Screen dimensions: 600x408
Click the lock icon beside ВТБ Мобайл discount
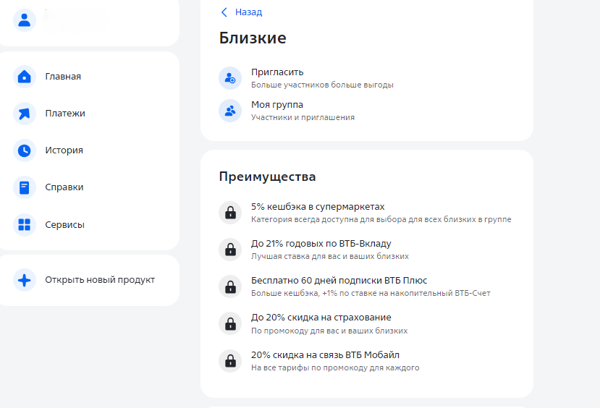231,360
